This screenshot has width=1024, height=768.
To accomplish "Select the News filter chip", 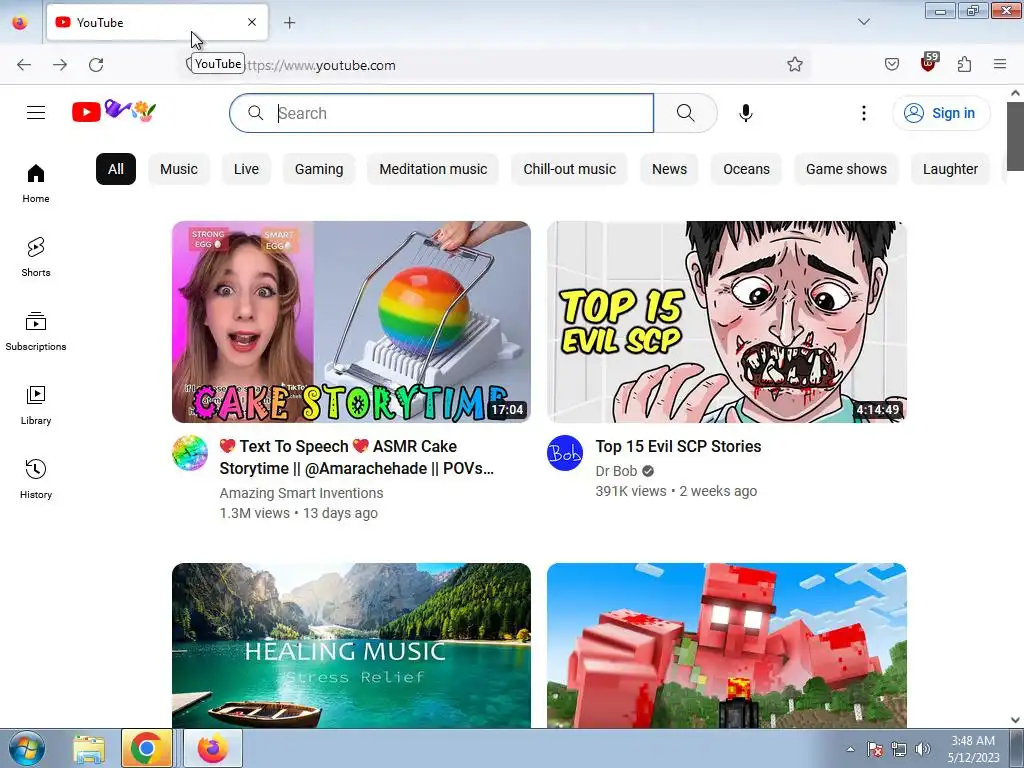I will pos(669,169).
